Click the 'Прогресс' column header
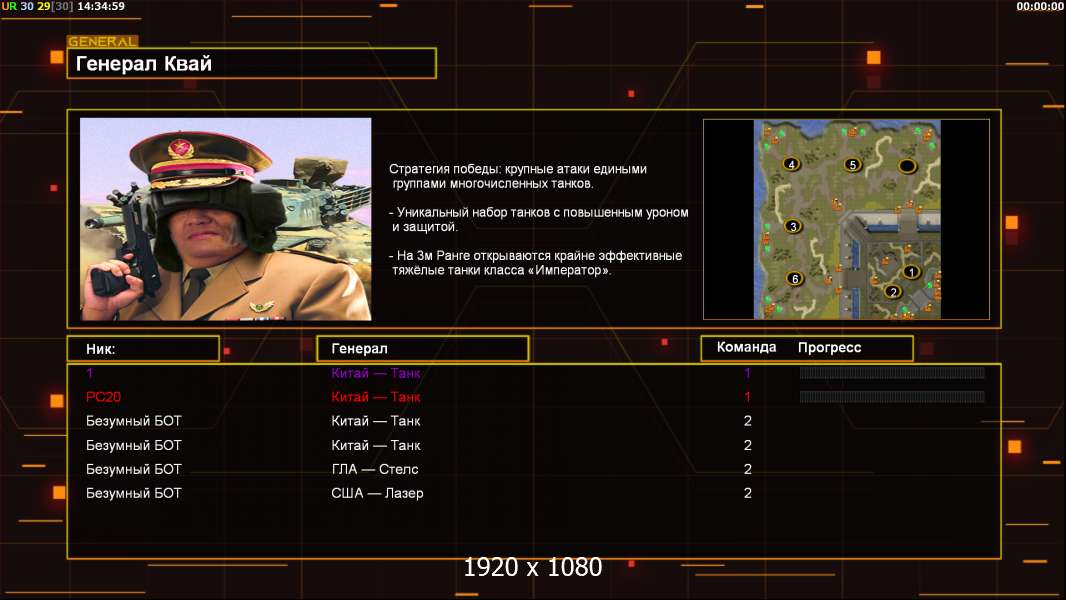This screenshot has width=1066, height=600. click(x=829, y=348)
